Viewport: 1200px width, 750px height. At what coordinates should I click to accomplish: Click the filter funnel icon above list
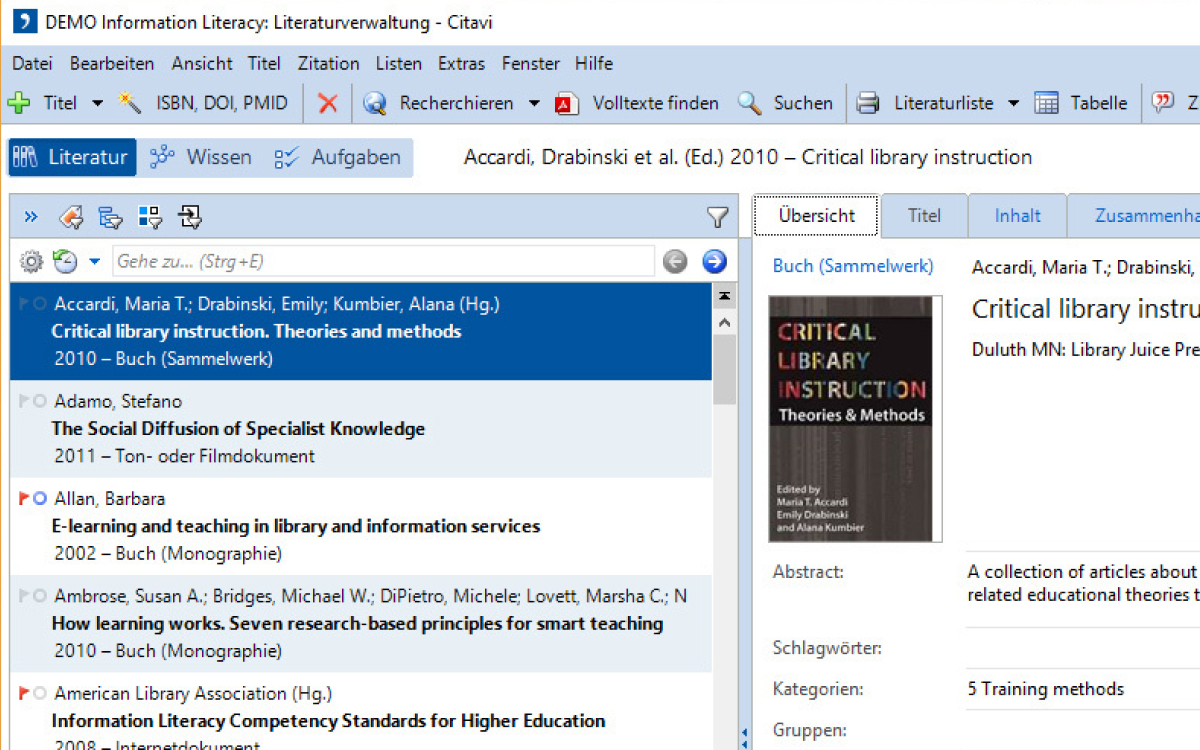point(717,217)
